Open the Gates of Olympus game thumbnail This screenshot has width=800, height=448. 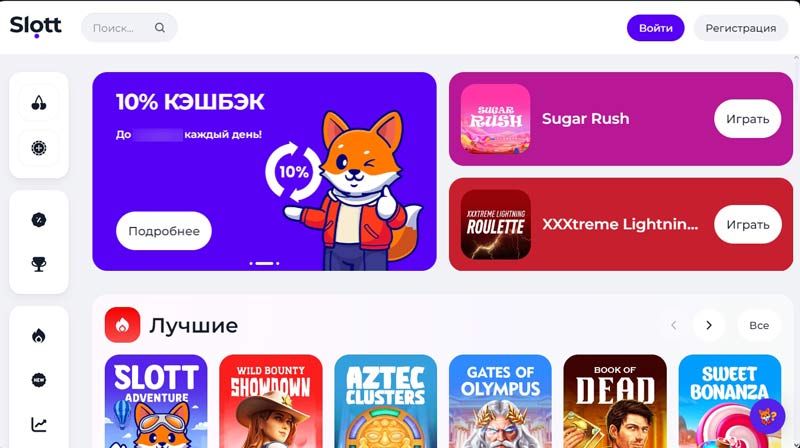click(500, 401)
